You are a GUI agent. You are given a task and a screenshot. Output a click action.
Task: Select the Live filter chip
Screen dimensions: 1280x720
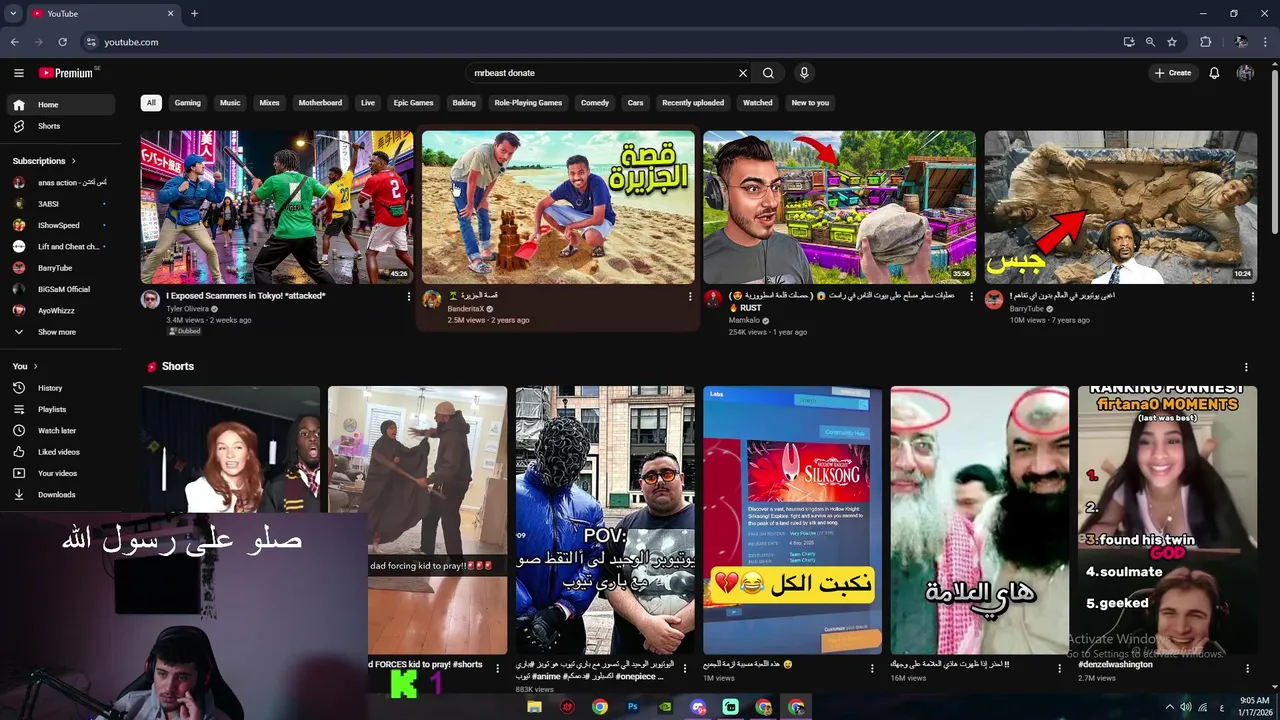(x=368, y=103)
